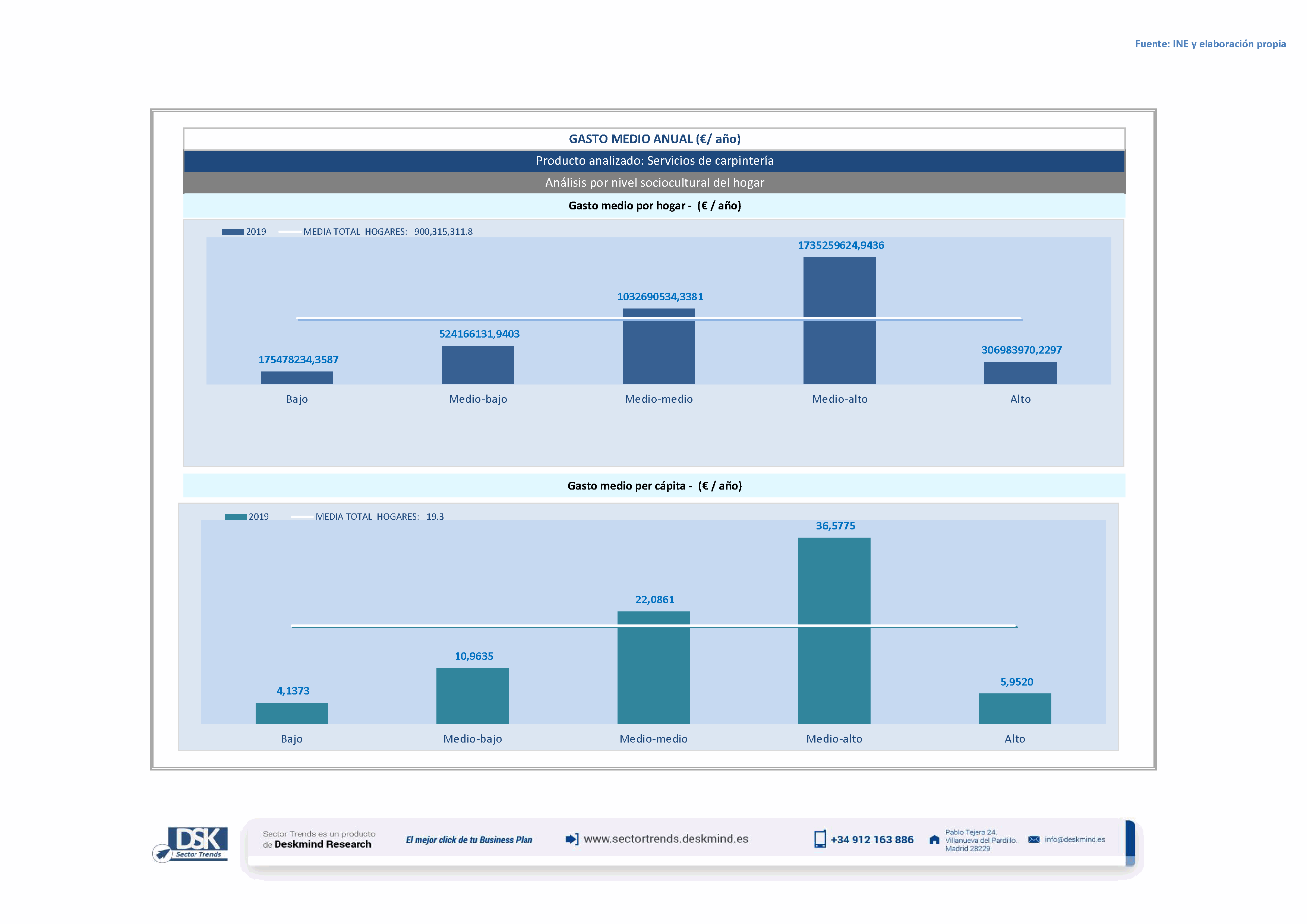The height and width of the screenshot is (924, 1307).
Task: Click the Fuente: INE y elaboración propia text
Action: [1210, 44]
